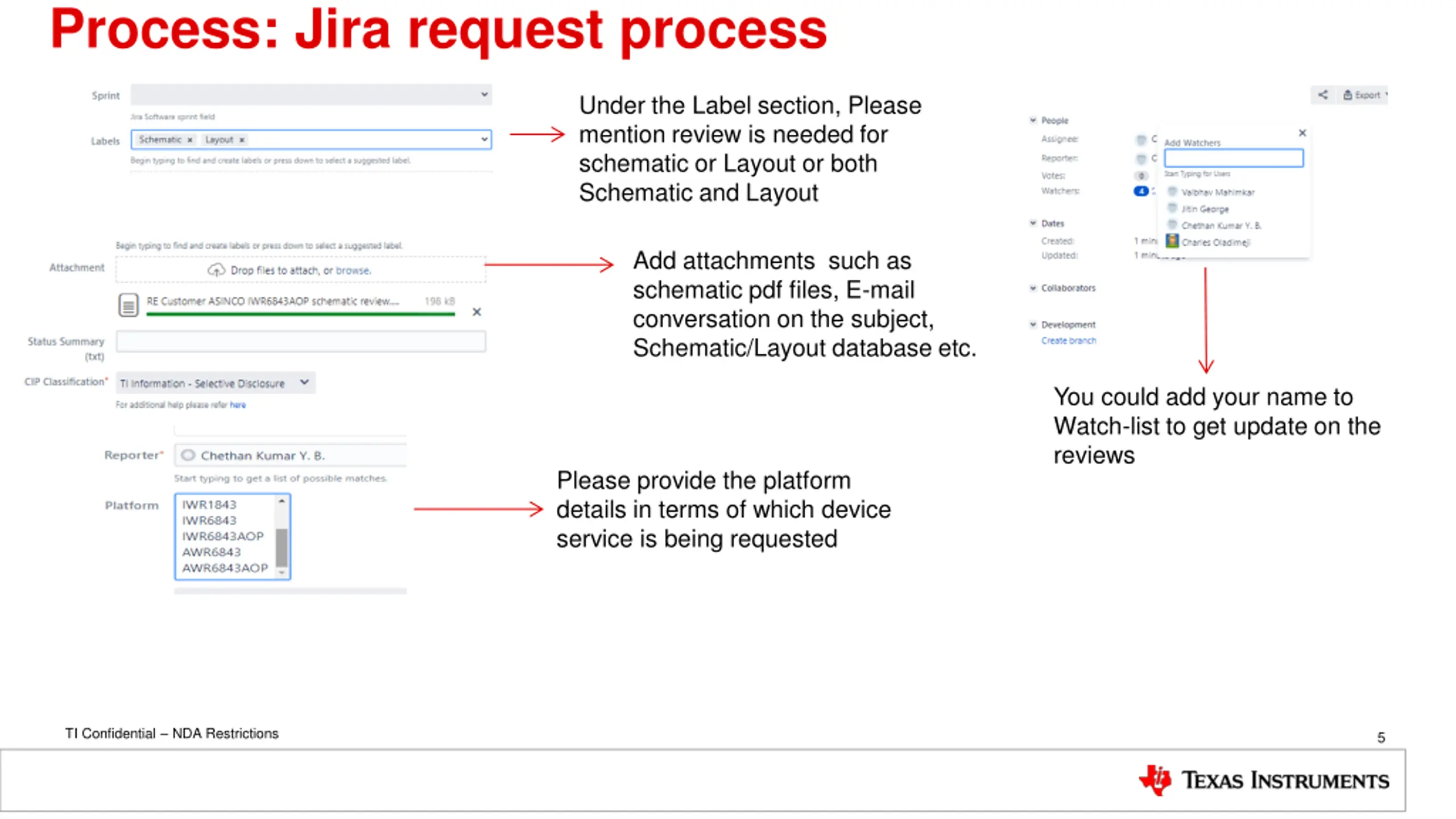Screen dimensions: 1456x819
Task: Click the Export button
Action: point(1365,95)
